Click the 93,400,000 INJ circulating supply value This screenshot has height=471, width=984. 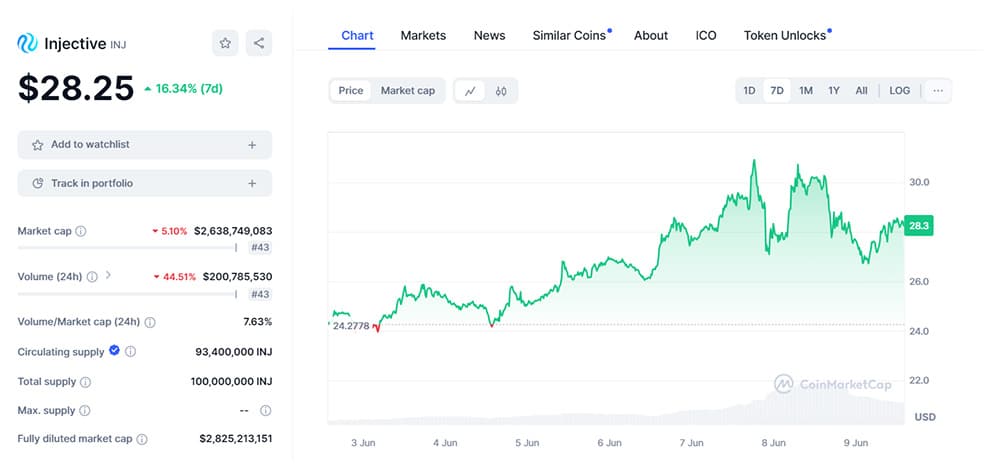coord(233,352)
